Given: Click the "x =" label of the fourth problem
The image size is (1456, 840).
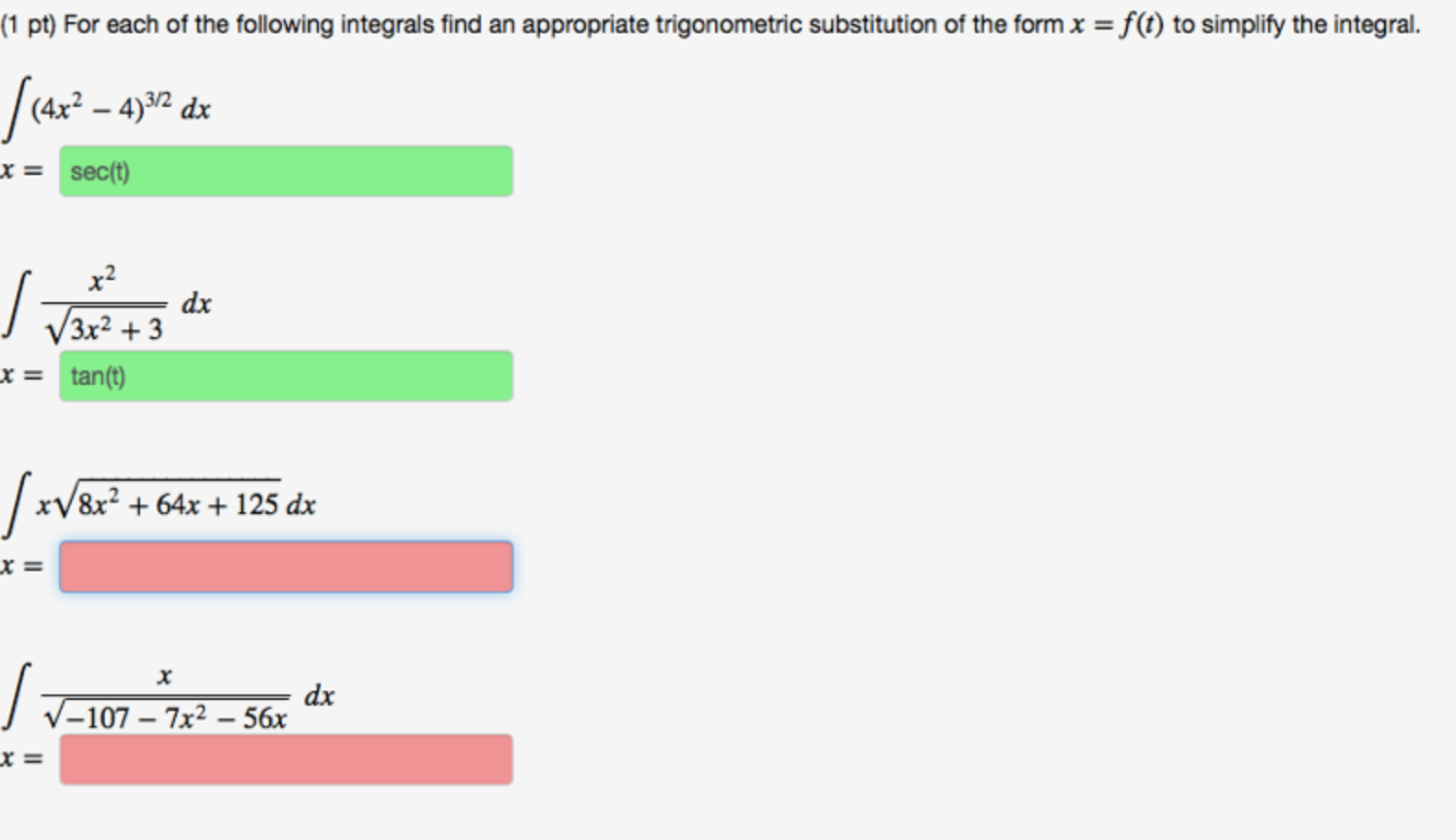Looking at the screenshot, I should (x=20, y=758).
